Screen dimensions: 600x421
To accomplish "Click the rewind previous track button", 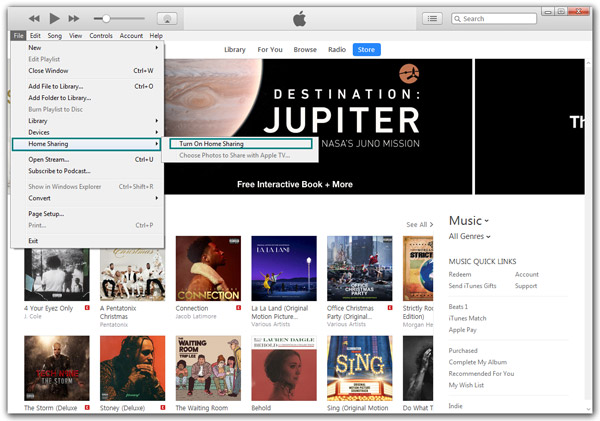I will coord(34,18).
